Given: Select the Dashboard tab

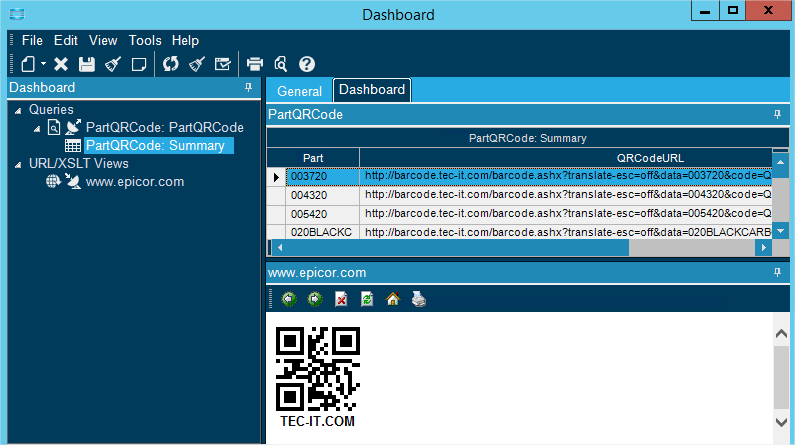Looking at the screenshot, I should pyautogui.click(x=372, y=90).
